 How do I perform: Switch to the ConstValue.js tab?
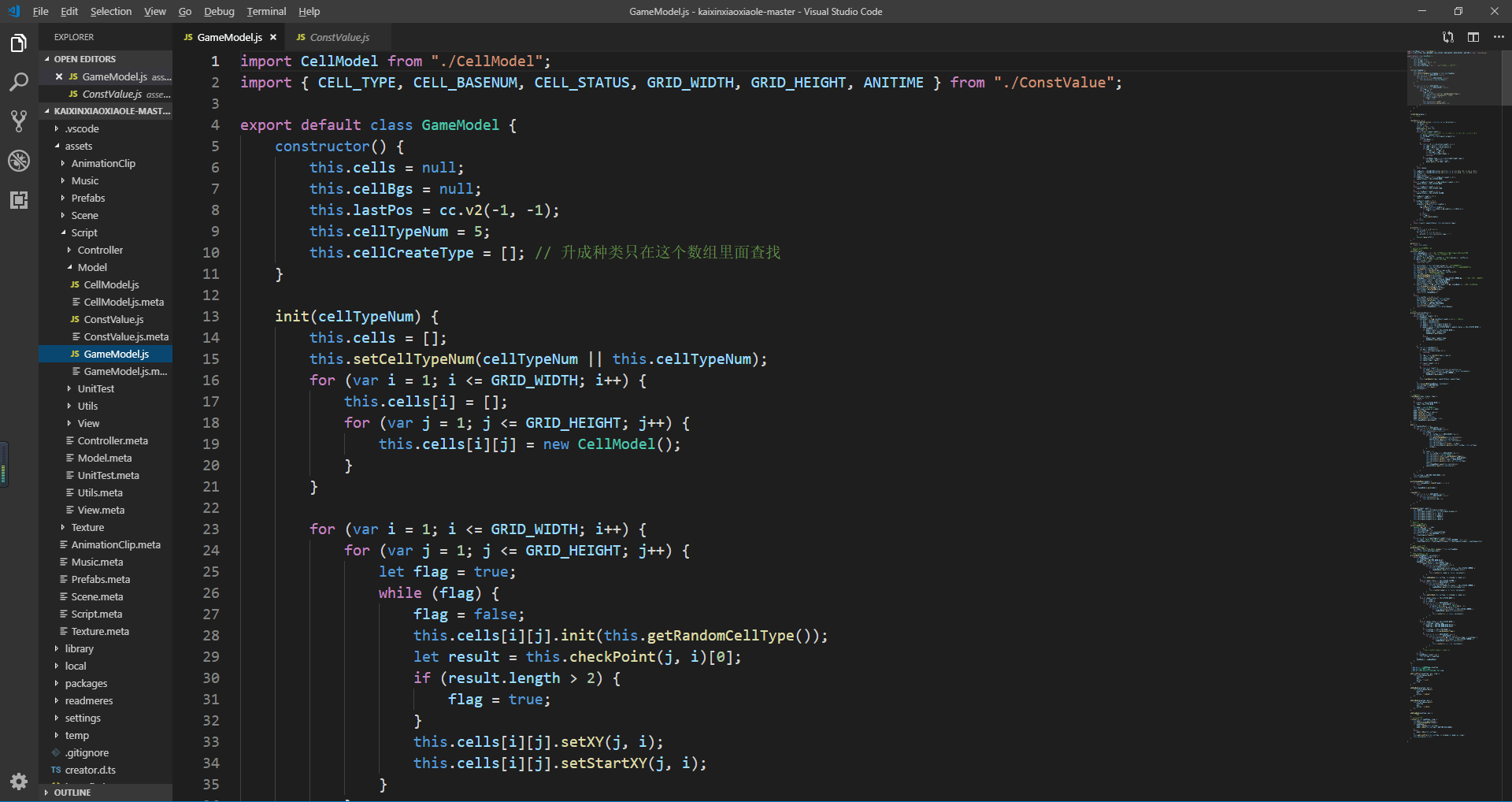(339, 37)
